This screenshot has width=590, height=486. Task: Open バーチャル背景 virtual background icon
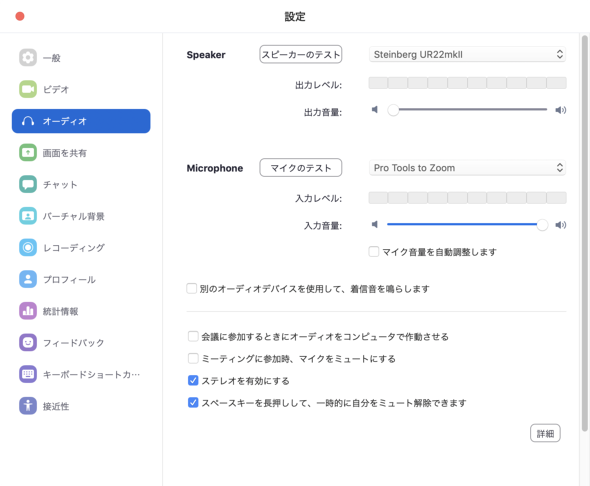tap(28, 216)
